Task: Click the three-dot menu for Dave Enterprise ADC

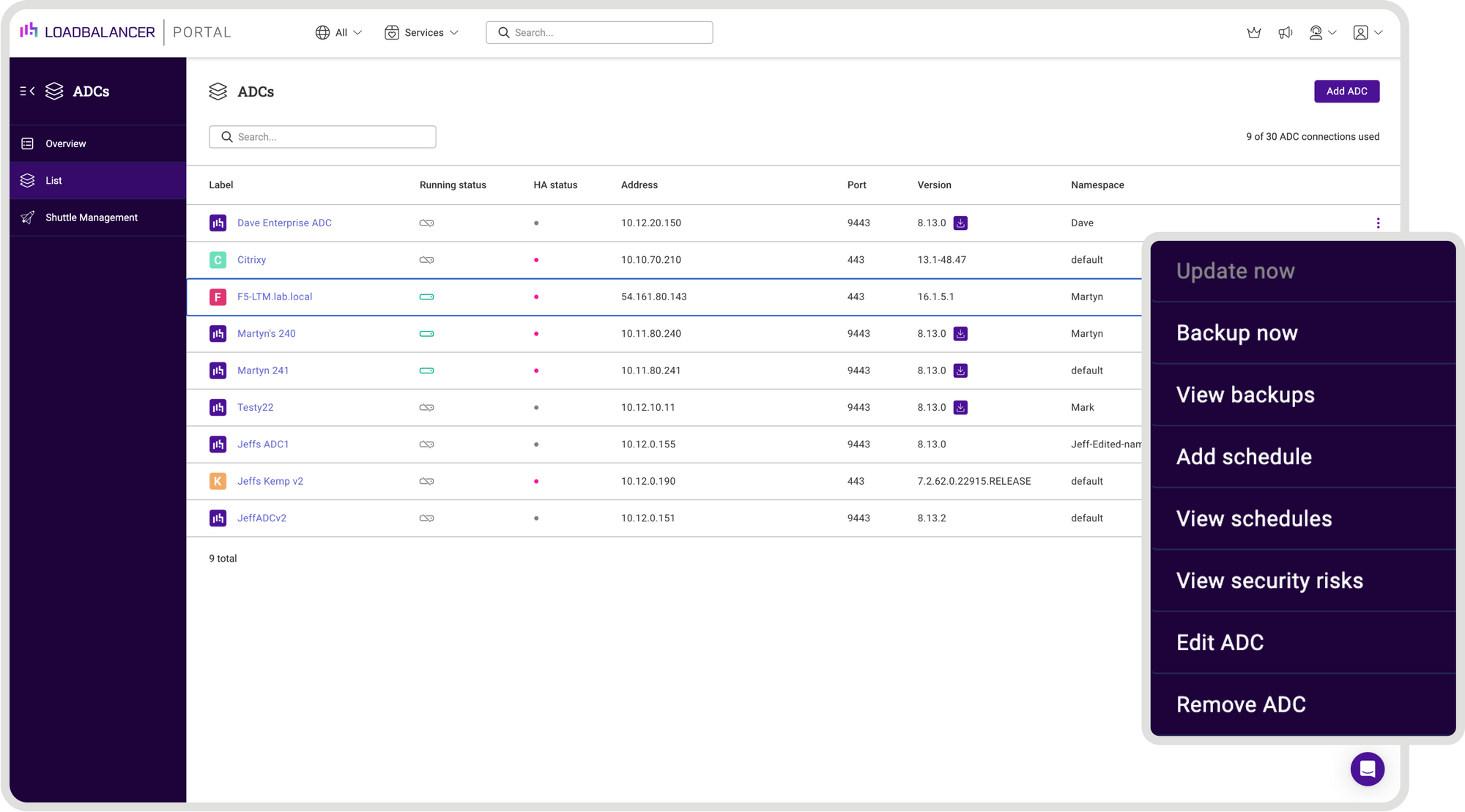Action: coord(1378,223)
